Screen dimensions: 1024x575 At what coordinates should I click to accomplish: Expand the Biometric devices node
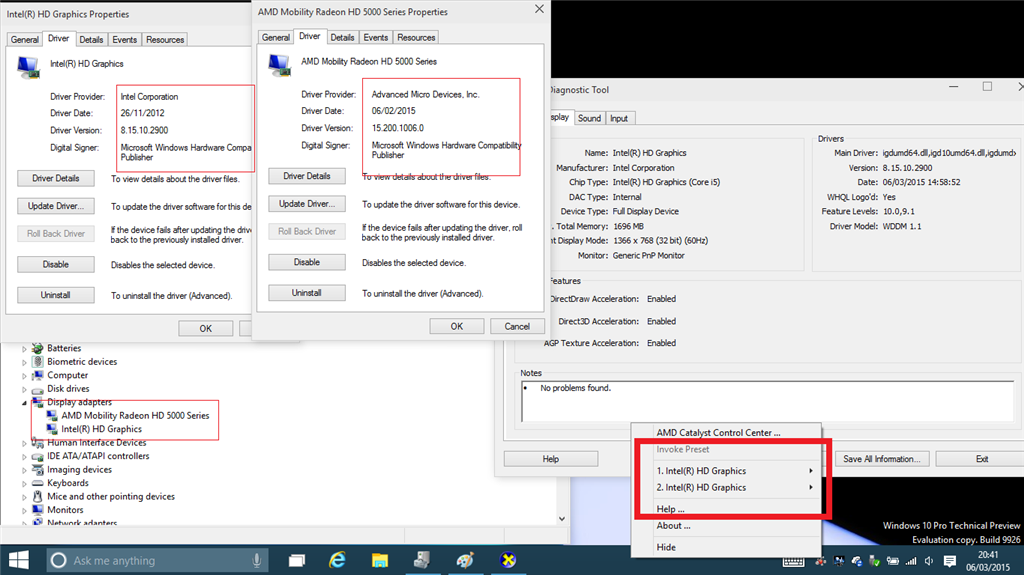pos(24,362)
